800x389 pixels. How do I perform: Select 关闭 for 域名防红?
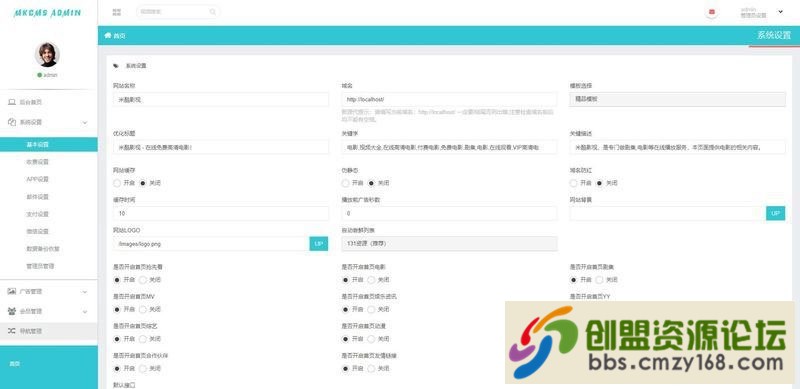599,183
